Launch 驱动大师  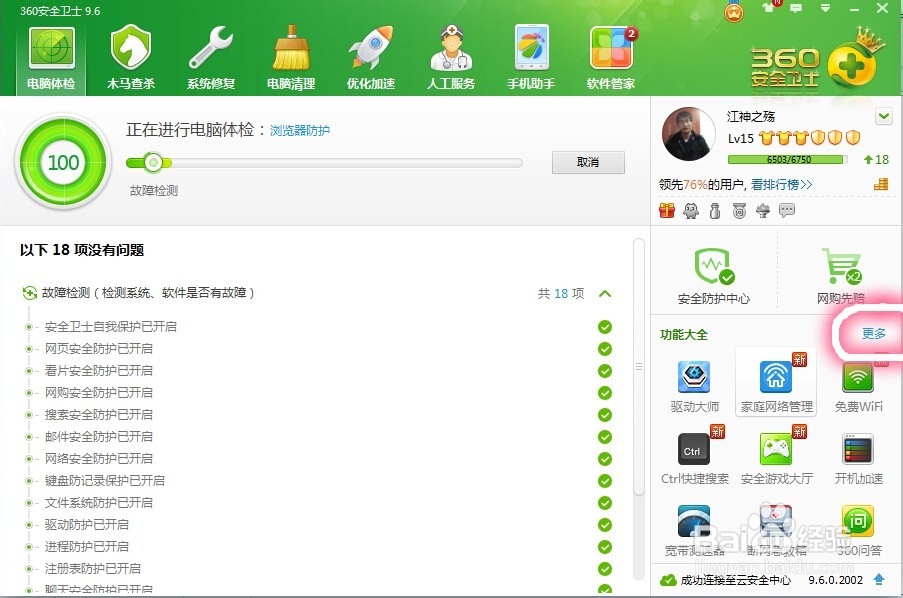click(695, 386)
